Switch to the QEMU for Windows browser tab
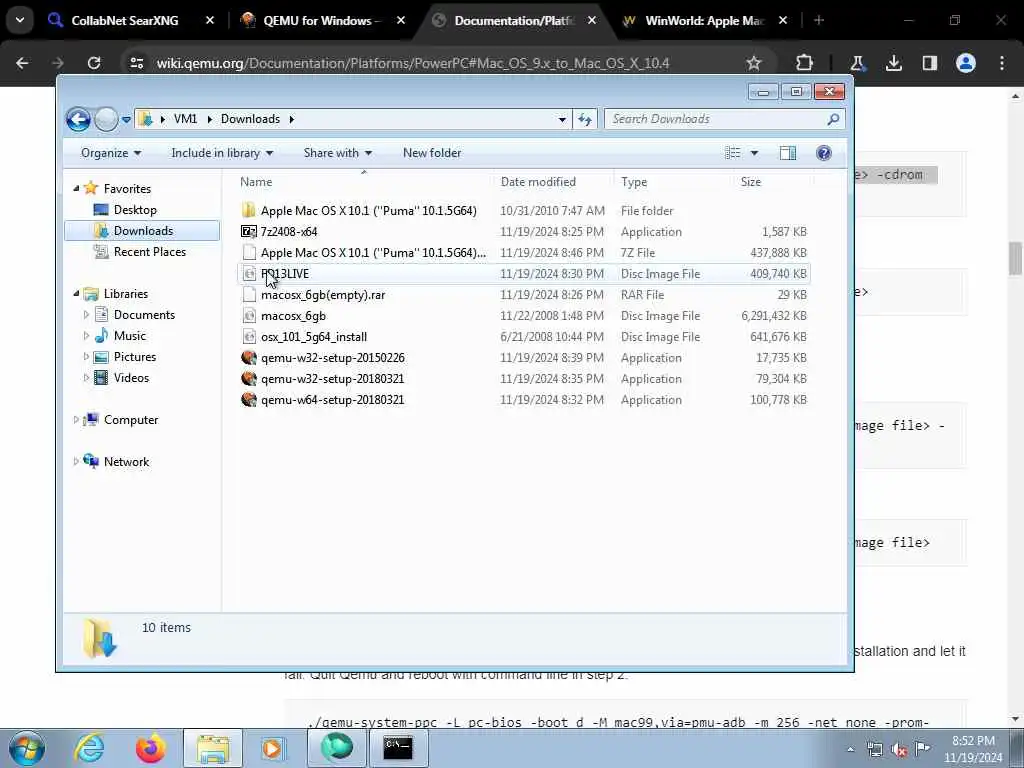The height and width of the screenshot is (768, 1024). tap(320, 21)
